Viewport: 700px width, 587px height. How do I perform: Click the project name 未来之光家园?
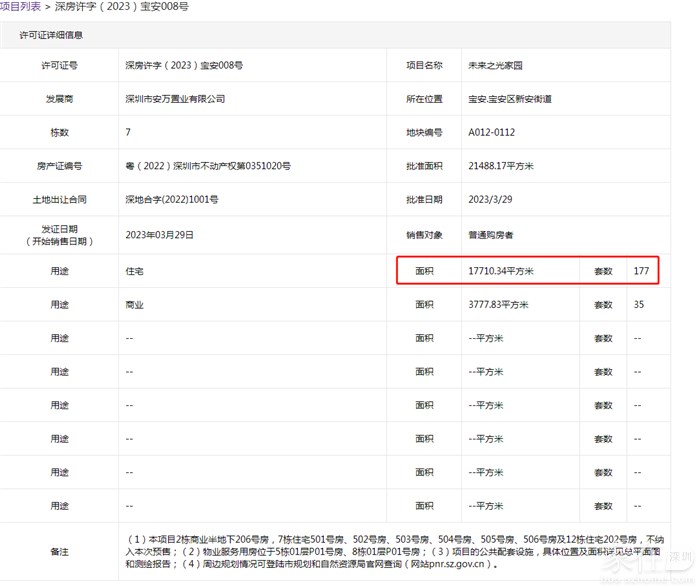click(496, 65)
